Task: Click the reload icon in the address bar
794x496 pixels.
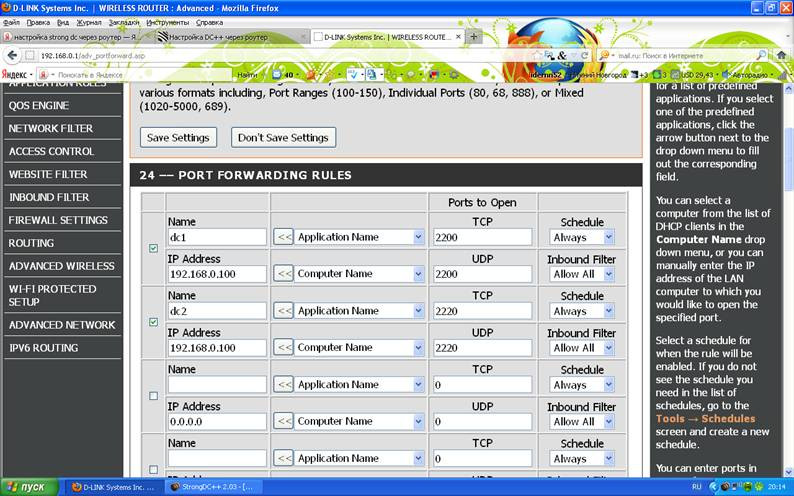Action: point(584,55)
